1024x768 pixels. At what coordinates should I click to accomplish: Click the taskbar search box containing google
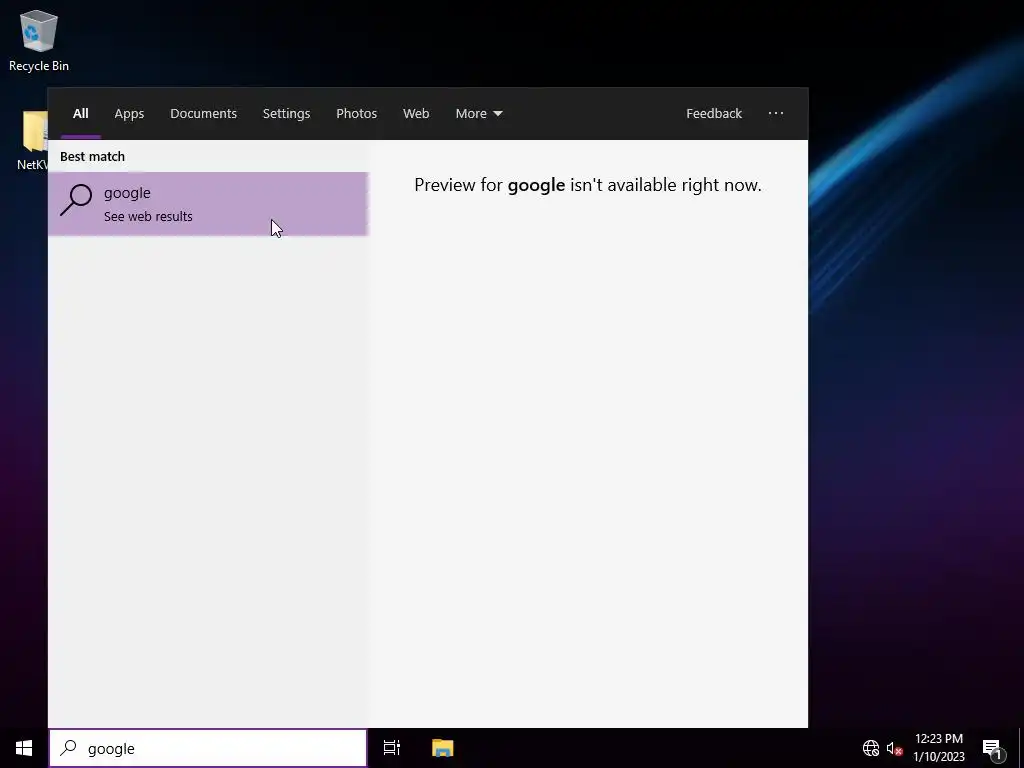208,748
